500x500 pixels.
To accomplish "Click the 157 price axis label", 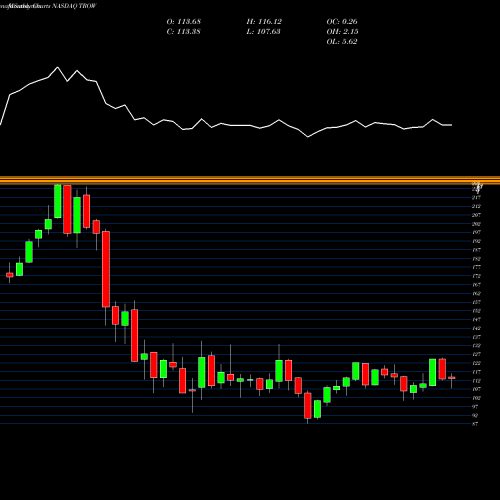I will tap(476, 302).
